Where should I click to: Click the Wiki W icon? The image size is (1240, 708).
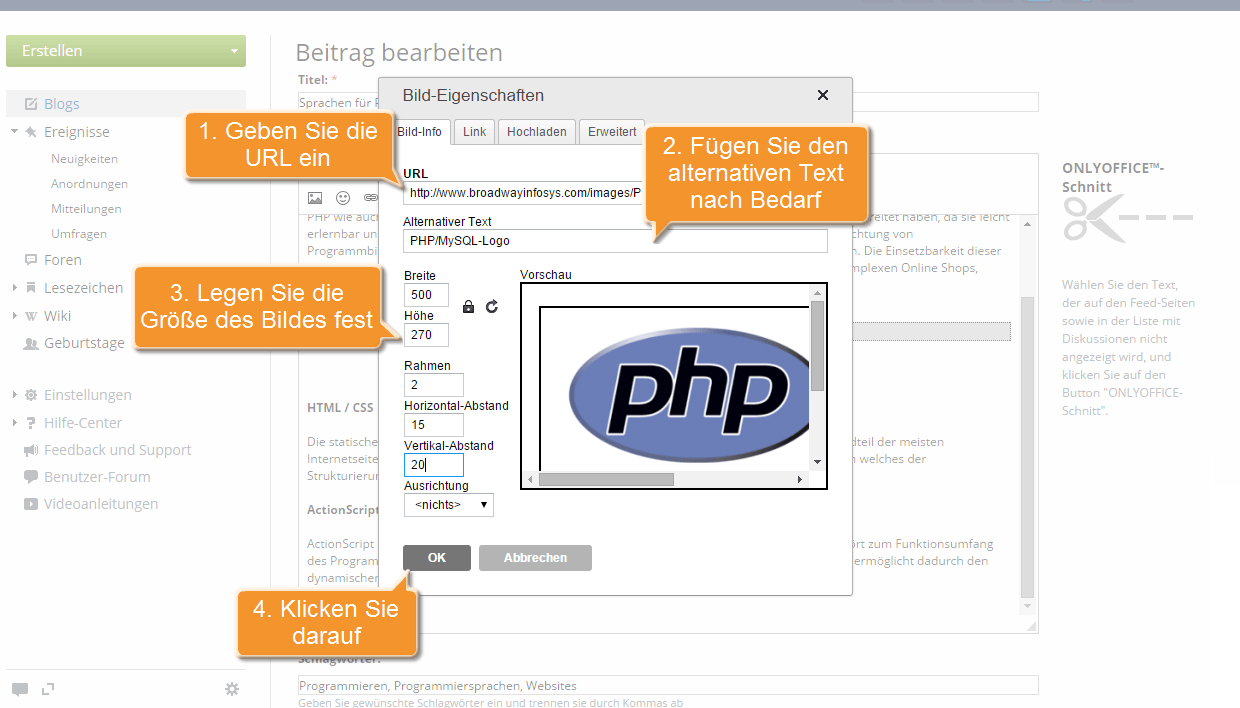31,316
